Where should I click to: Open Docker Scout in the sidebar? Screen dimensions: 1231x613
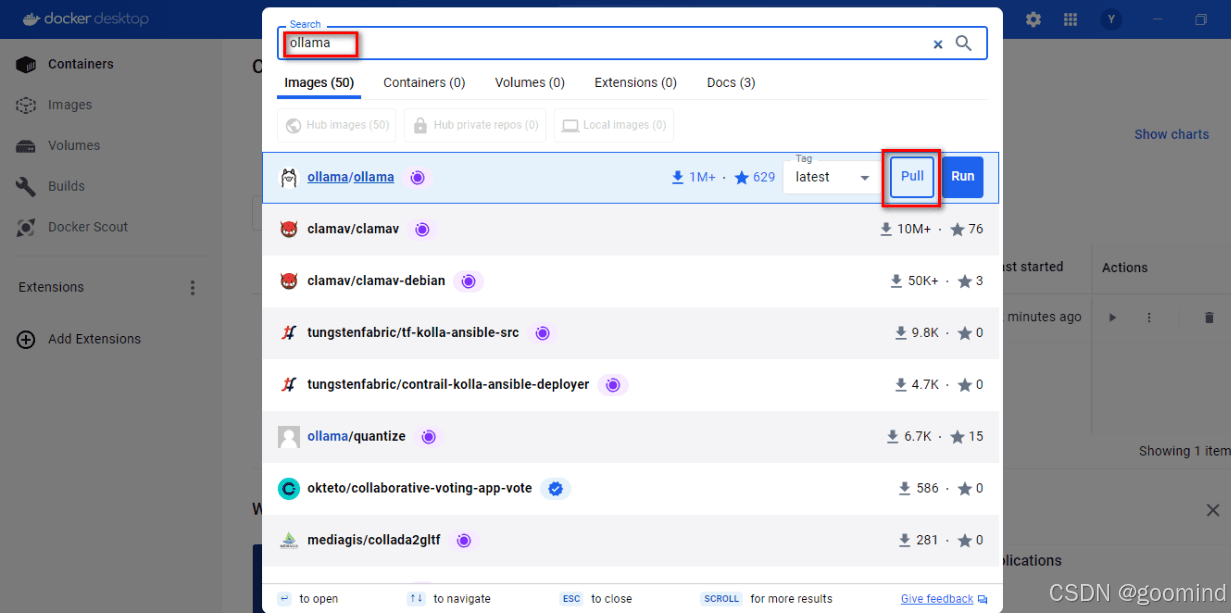88,227
